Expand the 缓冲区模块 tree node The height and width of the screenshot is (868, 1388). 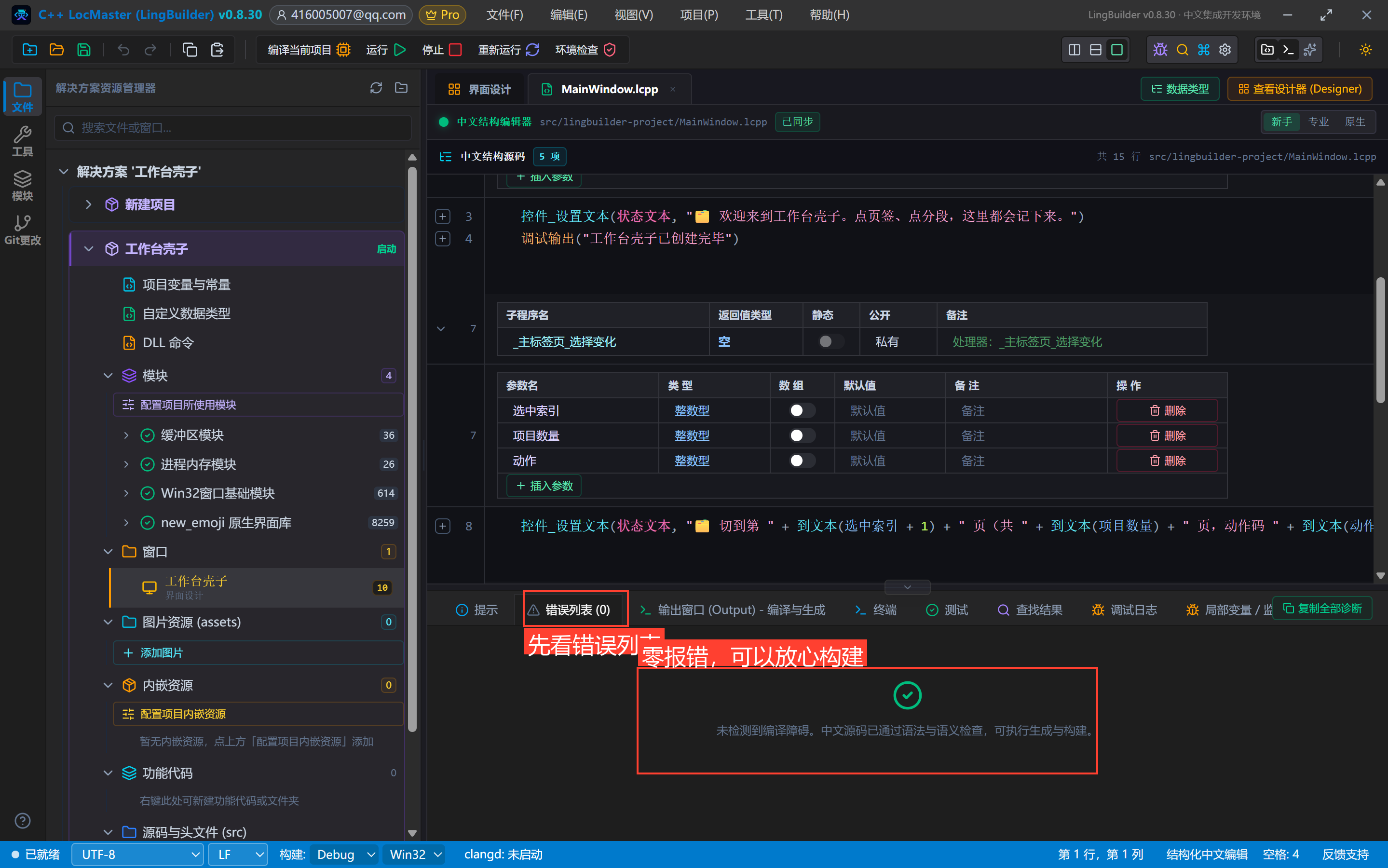pos(126,435)
